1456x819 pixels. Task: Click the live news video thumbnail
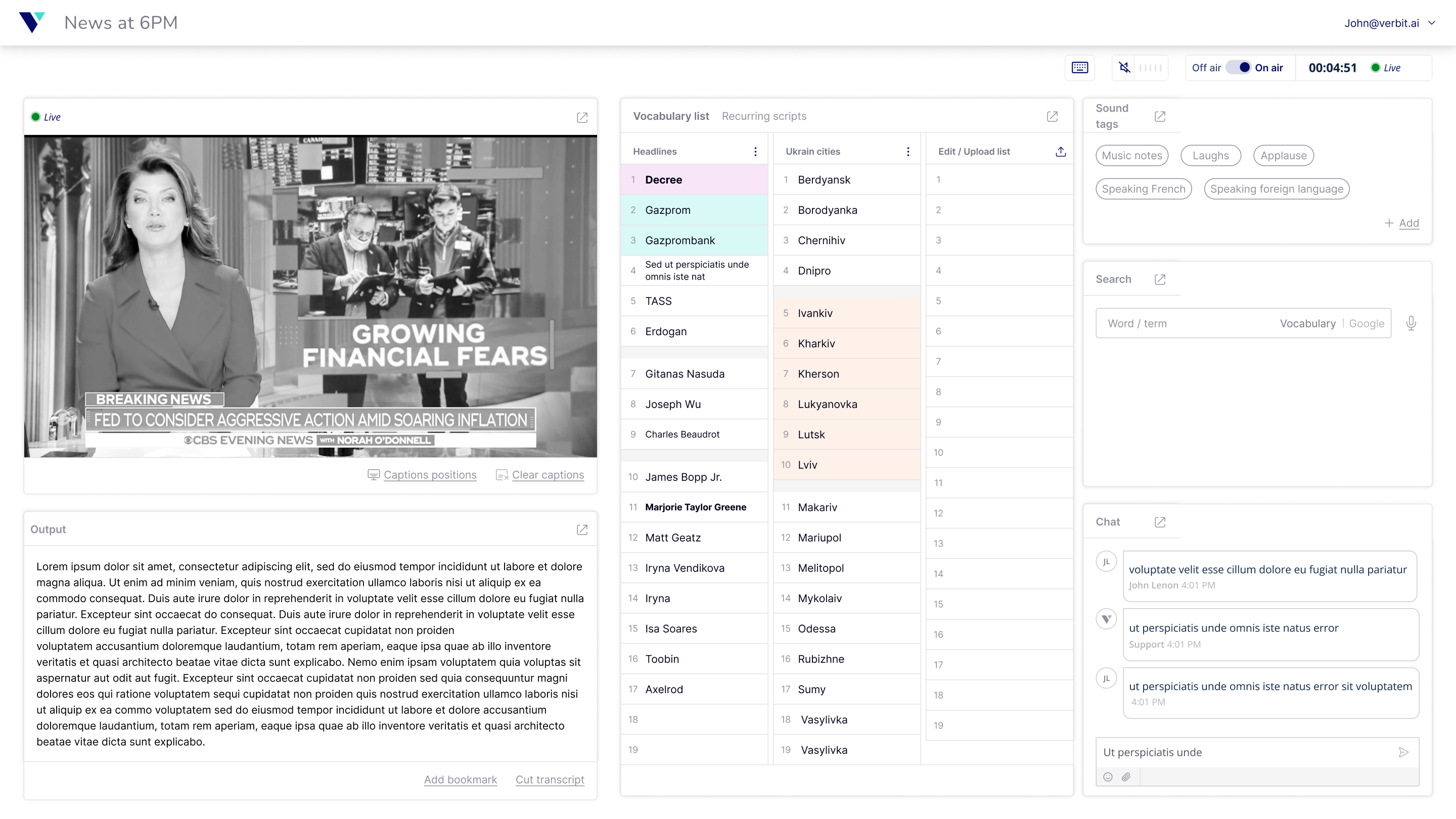tap(310, 297)
